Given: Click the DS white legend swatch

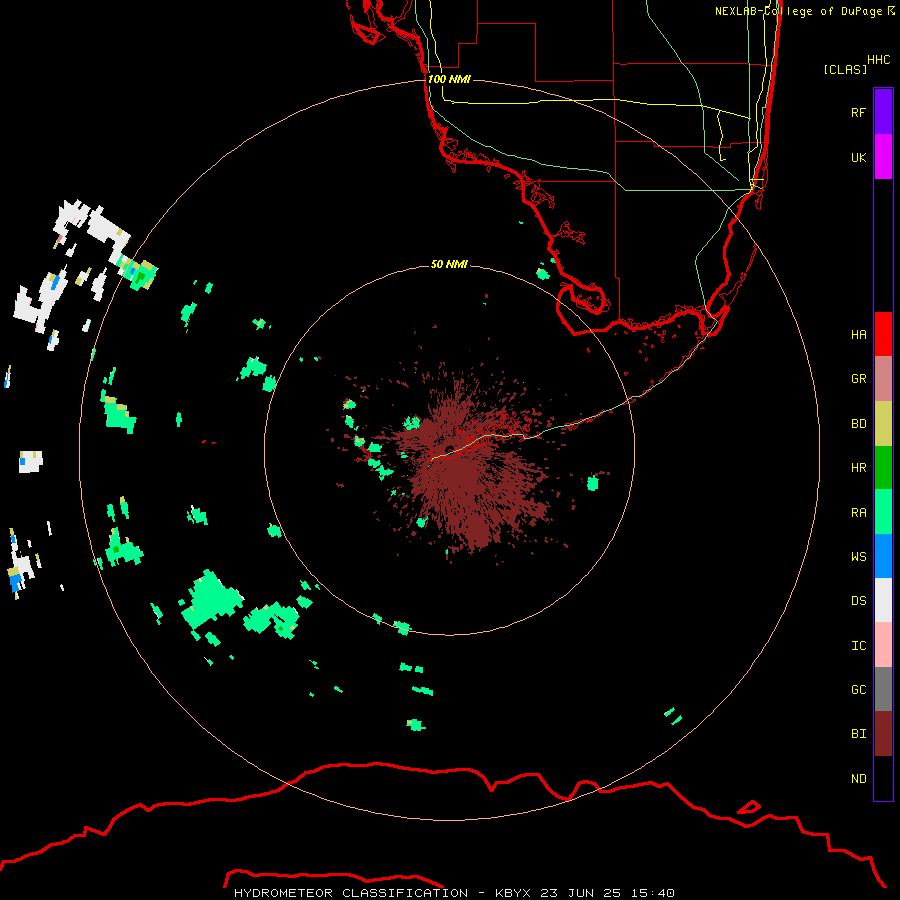Looking at the screenshot, I should (x=883, y=600).
